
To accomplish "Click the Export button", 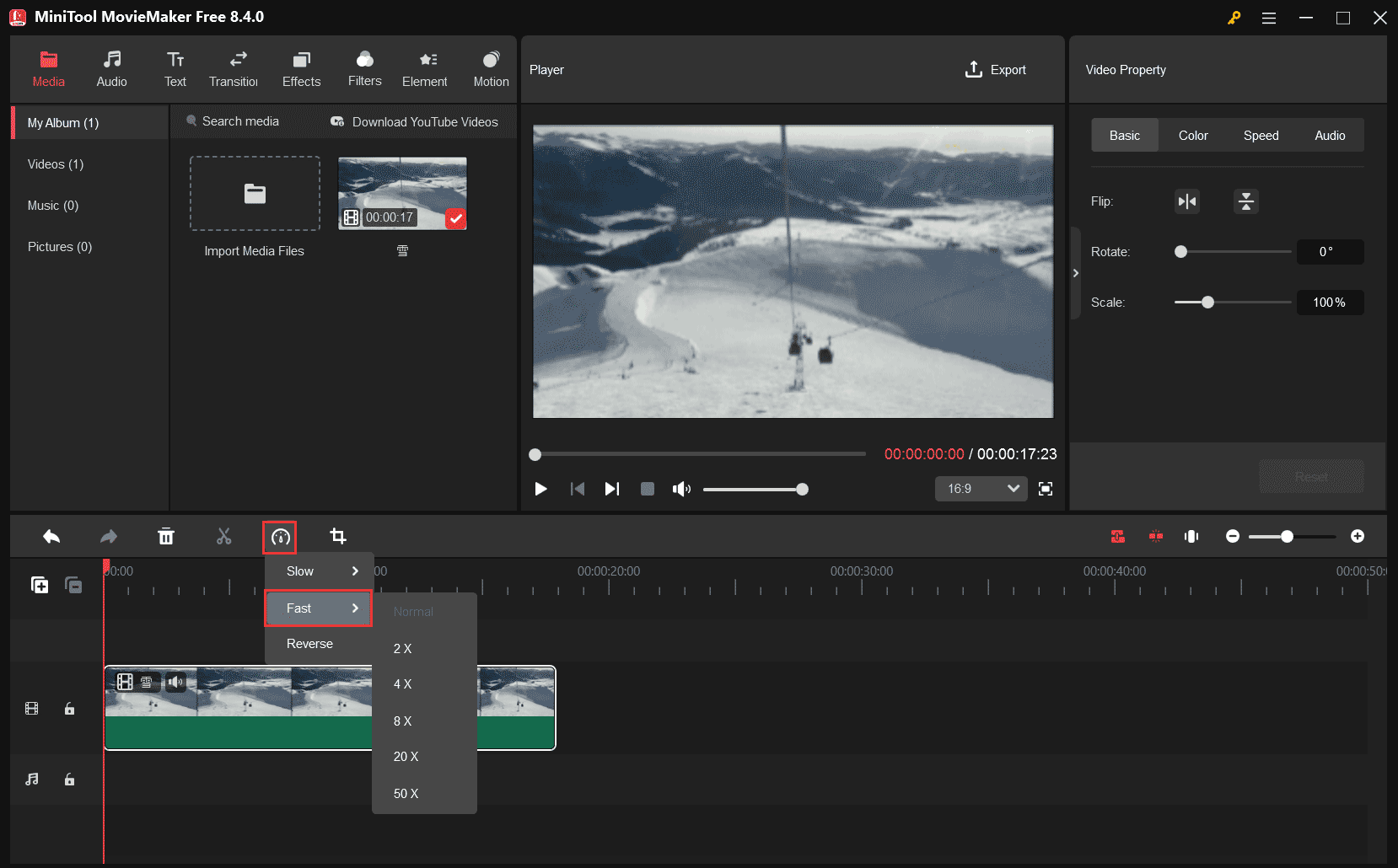I will coord(996,70).
